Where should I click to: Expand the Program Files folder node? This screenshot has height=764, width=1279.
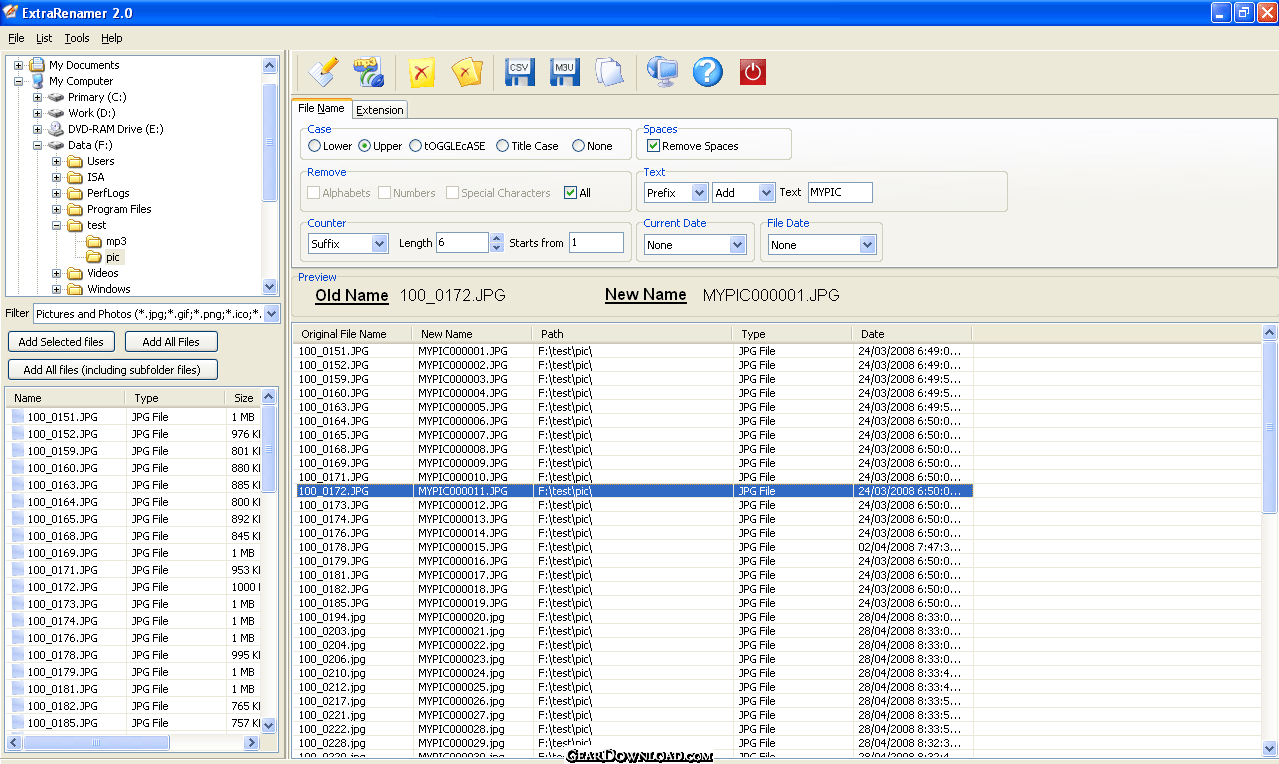pos(57,209)
